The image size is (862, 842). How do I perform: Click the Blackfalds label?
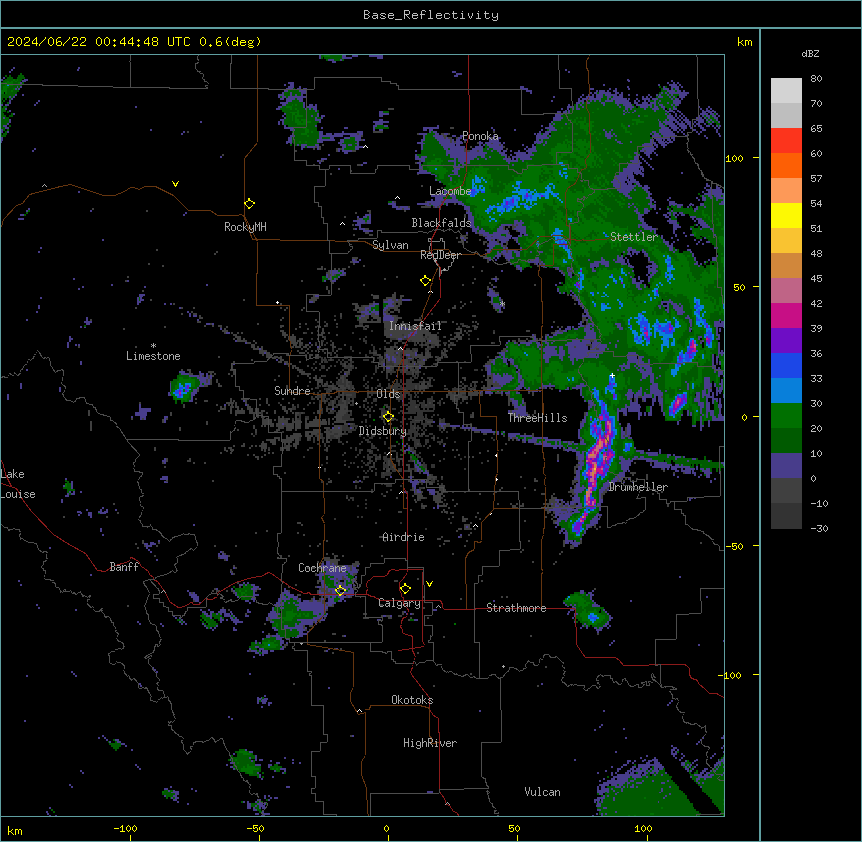(441, 223)
